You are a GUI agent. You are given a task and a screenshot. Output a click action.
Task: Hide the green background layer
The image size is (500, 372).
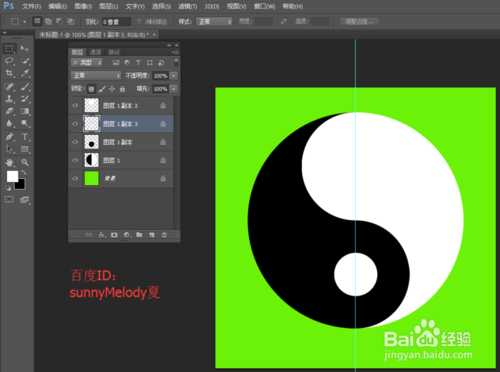[75, 178]
